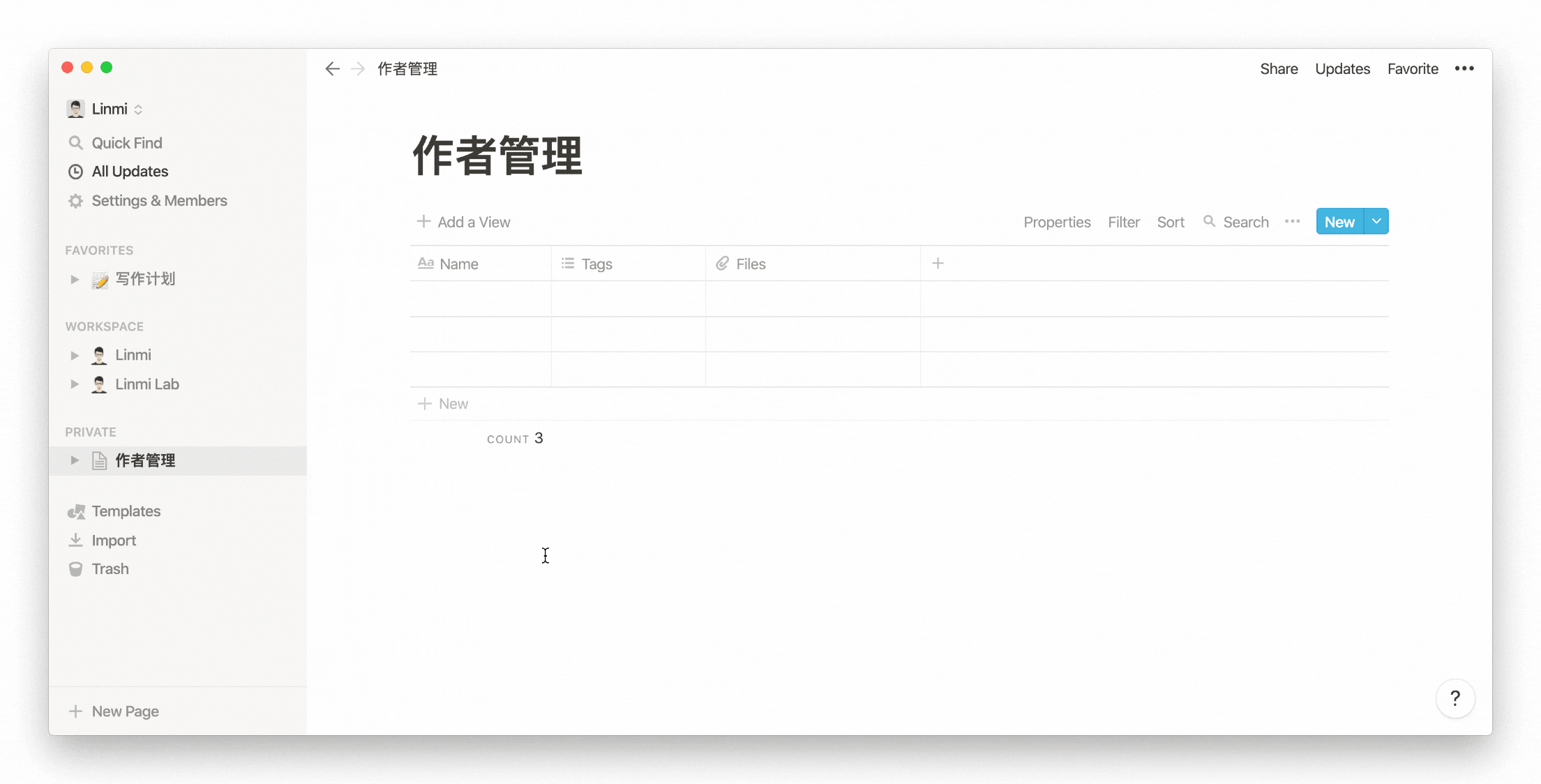1541x784 pixels.
Task: Go forward with the right arrow
Action: point(358,68)
